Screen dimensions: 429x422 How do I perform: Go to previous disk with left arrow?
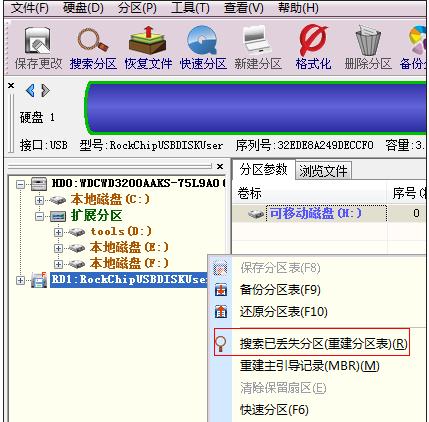click(x=30, y=90)
